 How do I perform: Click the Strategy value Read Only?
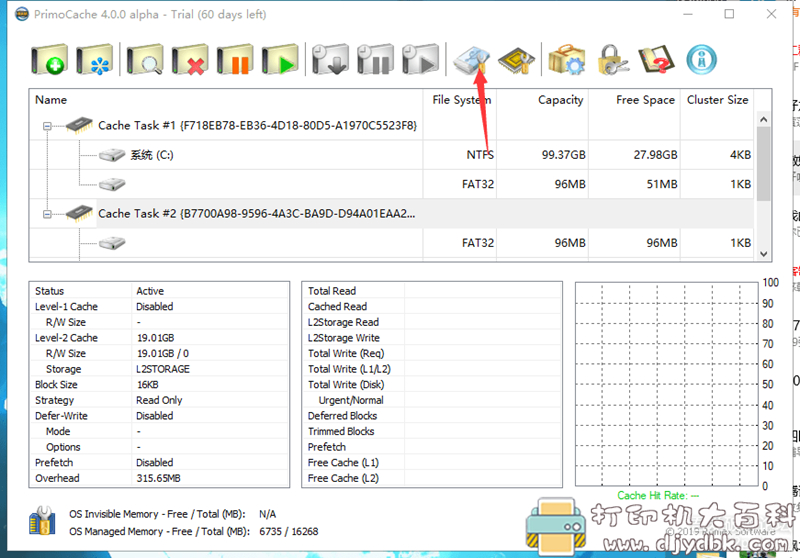[159, 400]
